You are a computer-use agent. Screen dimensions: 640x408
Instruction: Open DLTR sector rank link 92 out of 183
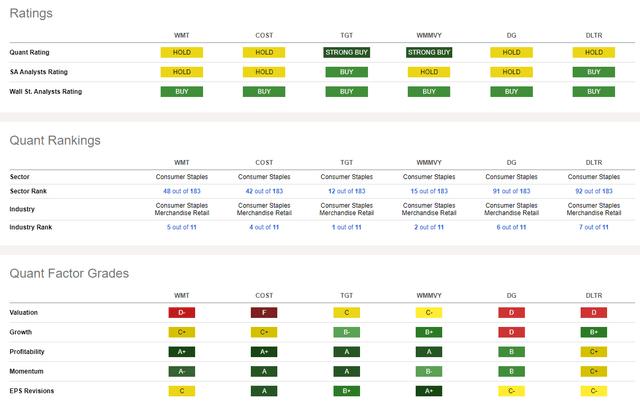click(x=594, y=191)
